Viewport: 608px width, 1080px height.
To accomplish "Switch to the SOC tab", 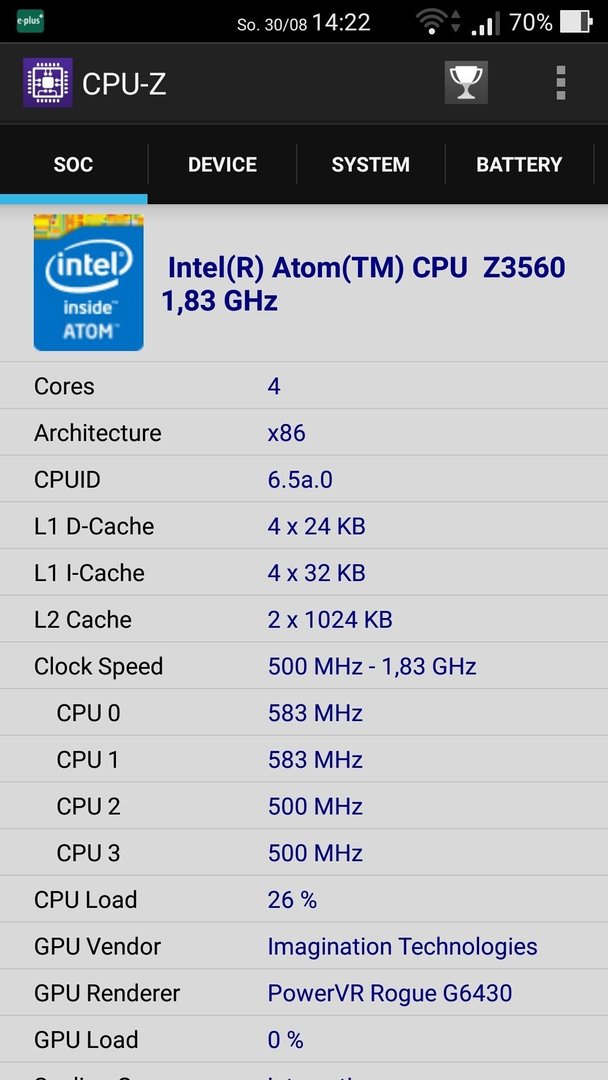I will pyautogui.click(x=74, y=165).
